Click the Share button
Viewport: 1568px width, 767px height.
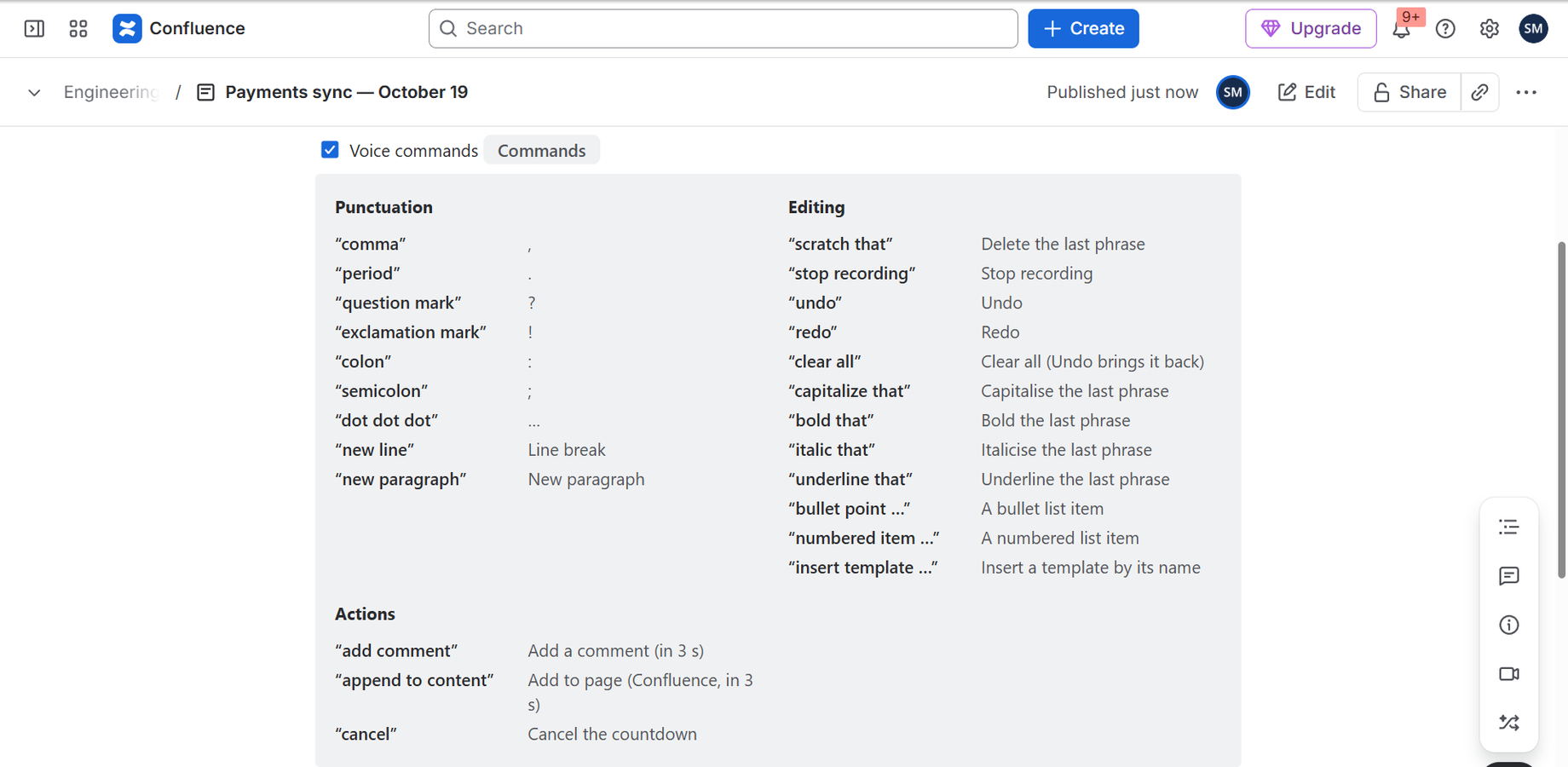[x=1409, y=92]
